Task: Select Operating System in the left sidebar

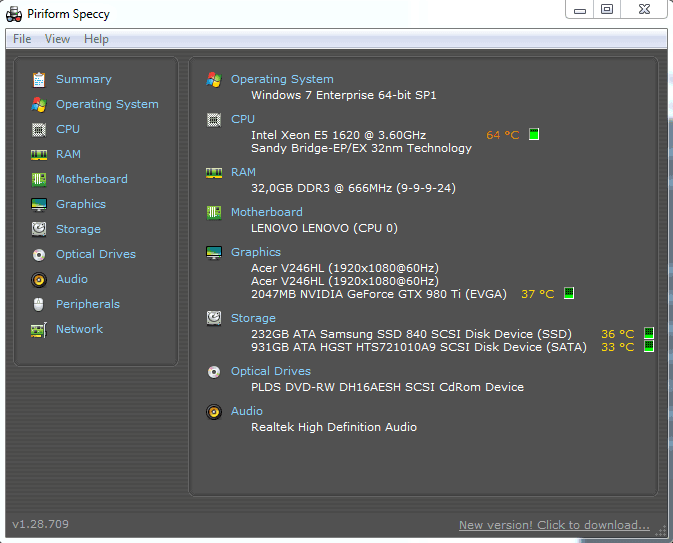Action: coord(107,104)
